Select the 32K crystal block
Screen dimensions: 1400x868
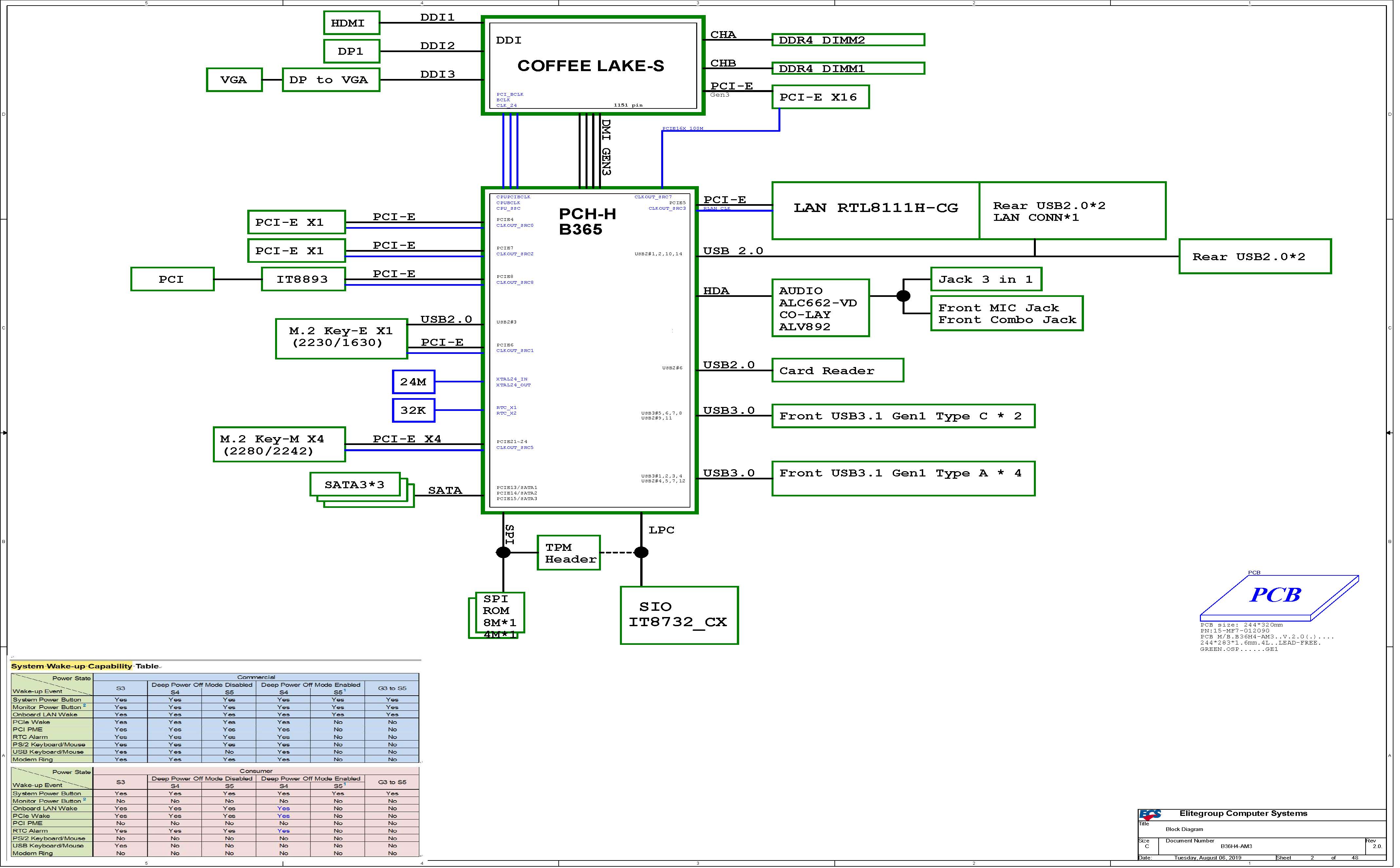[413, 411]
